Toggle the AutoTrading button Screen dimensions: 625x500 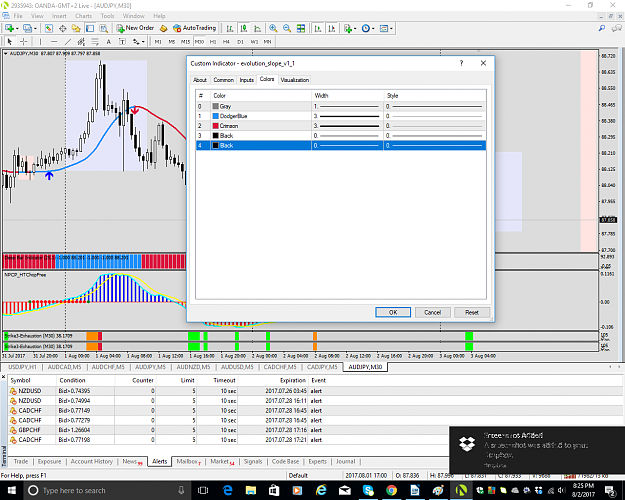pyautogui.click(x=195, y=28)
